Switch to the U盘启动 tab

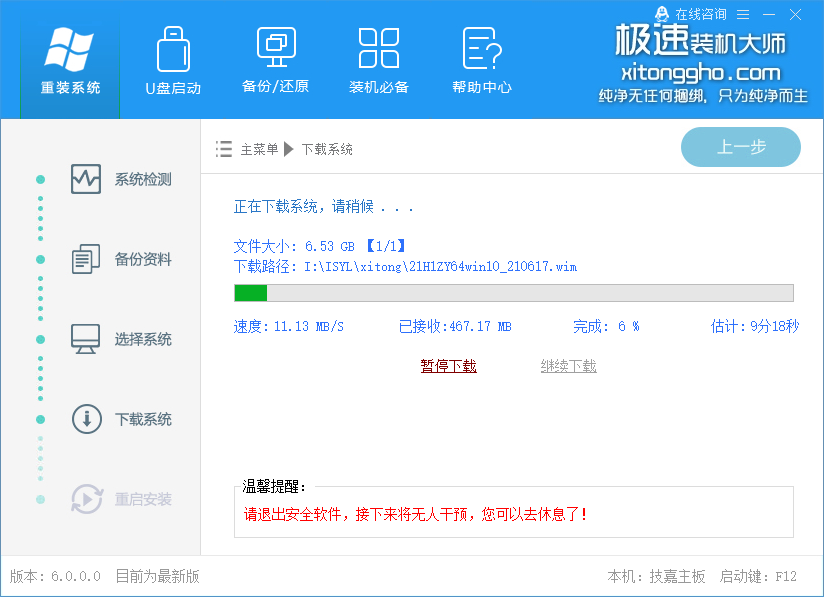[173, 60]
